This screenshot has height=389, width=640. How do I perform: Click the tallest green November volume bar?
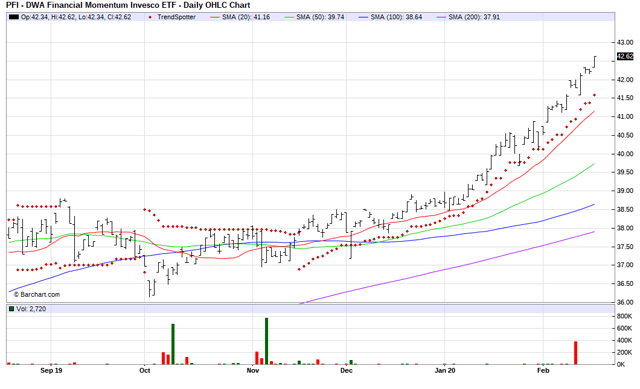[267, 341]
